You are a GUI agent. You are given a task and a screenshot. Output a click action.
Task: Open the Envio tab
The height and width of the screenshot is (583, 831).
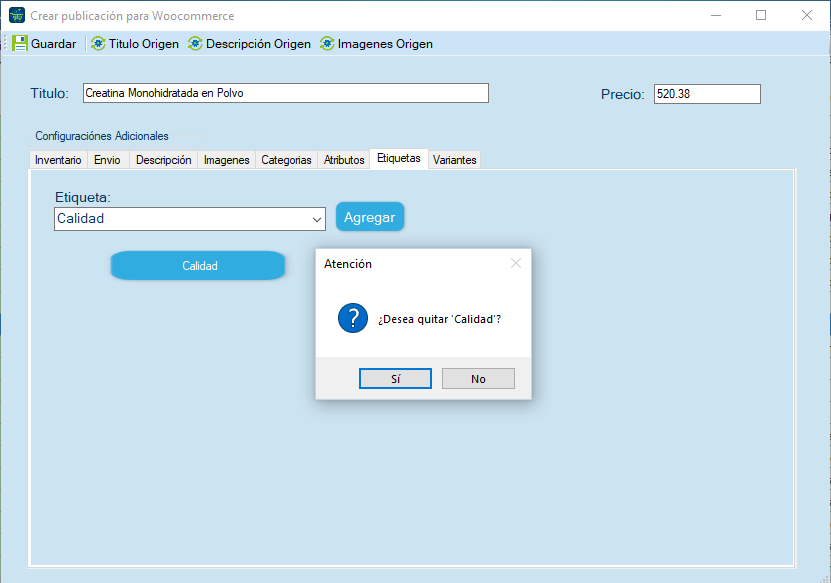(x=107, y=160)
